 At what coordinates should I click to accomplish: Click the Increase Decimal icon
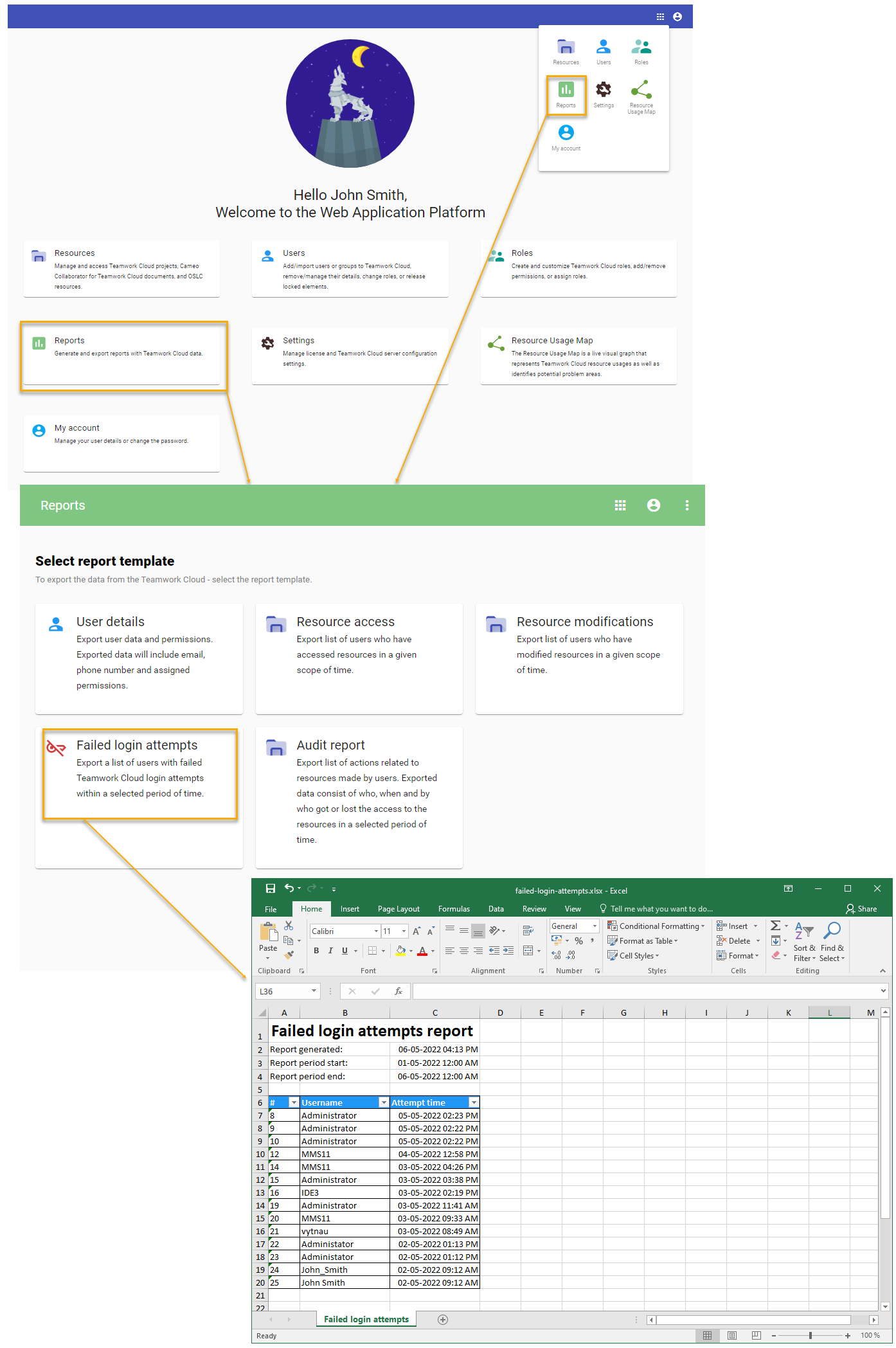tap(557, 955)
